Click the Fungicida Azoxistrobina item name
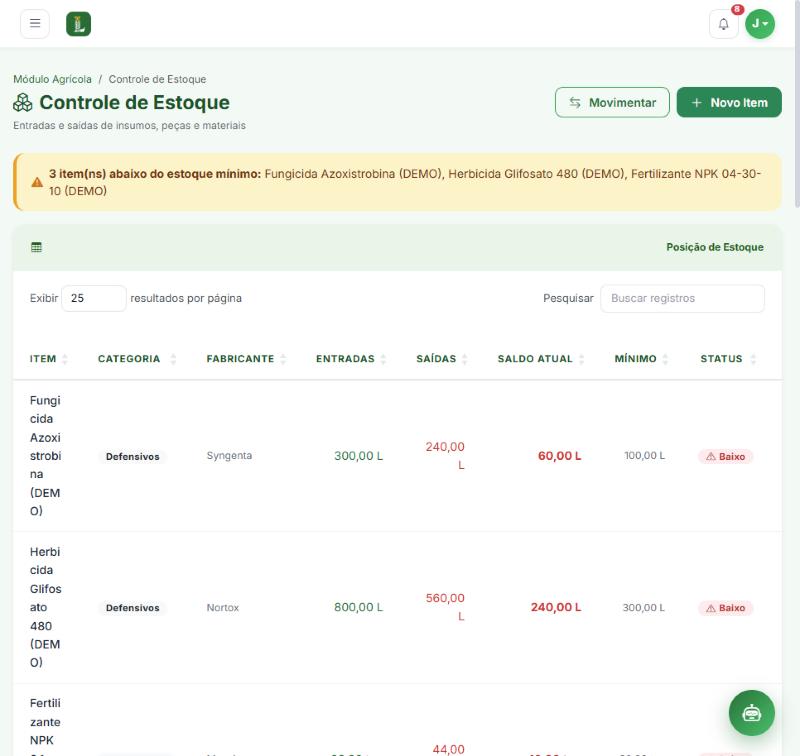800x756 pixels. pyautogui.click(x=45, y=456)
